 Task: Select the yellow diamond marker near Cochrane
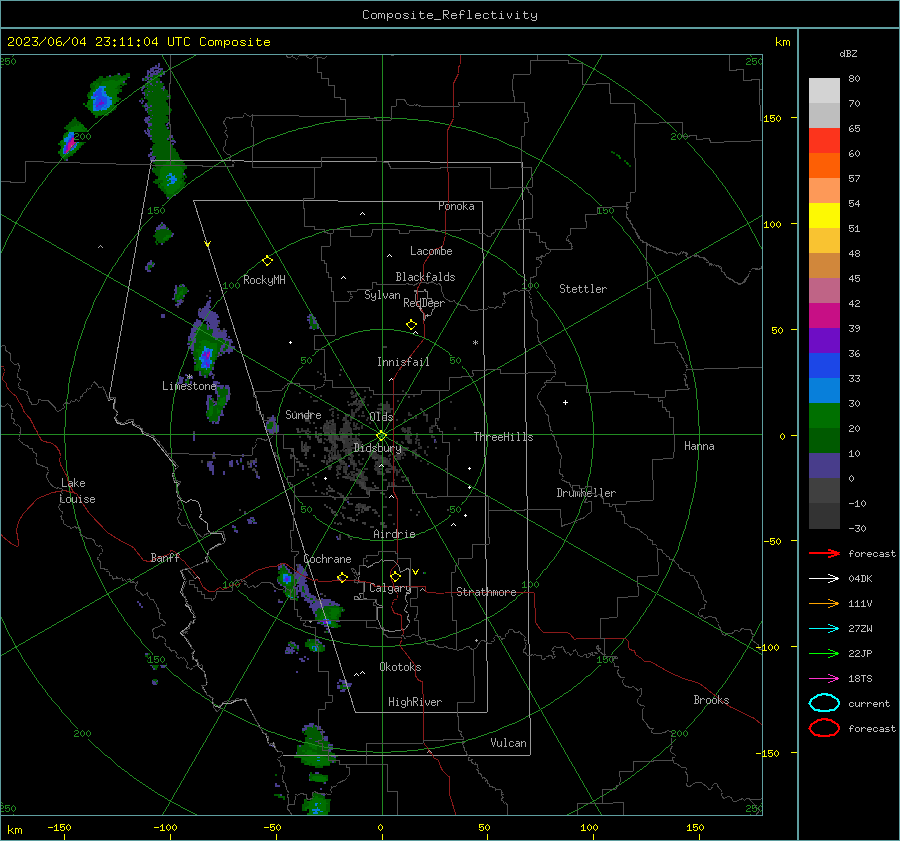pyautogui.click(x=342, y=577)
